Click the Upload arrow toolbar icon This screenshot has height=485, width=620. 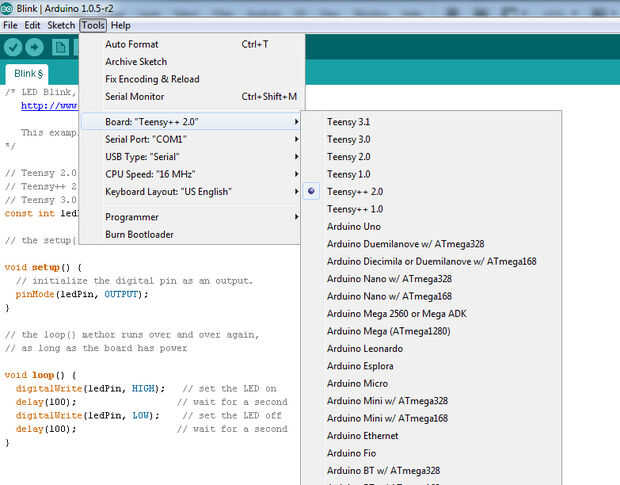(34, 47)
